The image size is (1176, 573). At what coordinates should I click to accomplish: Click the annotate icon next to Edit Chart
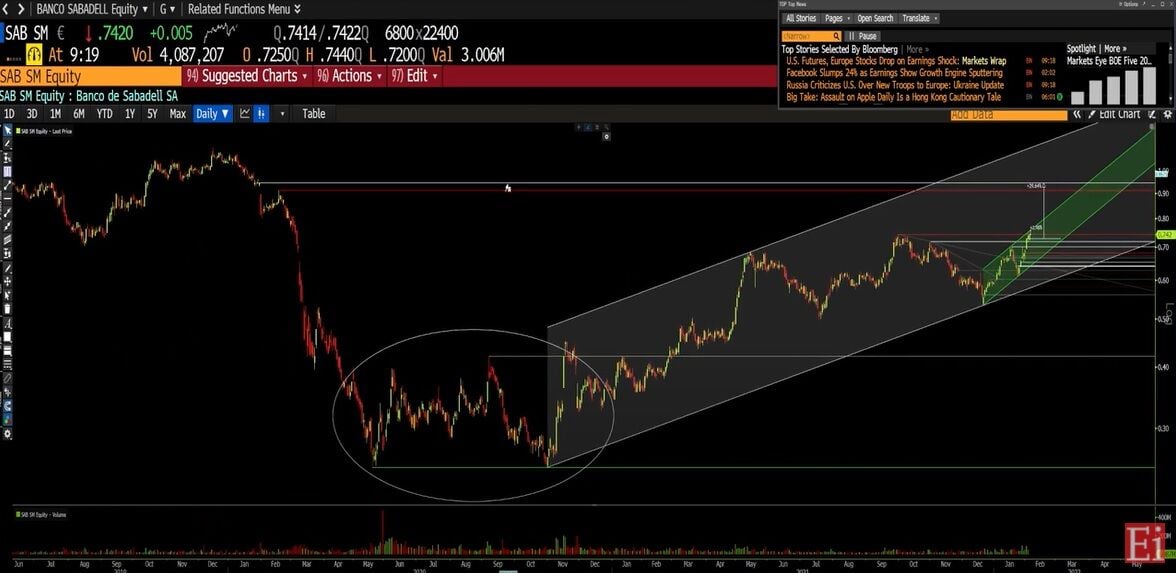(1150, 114)
